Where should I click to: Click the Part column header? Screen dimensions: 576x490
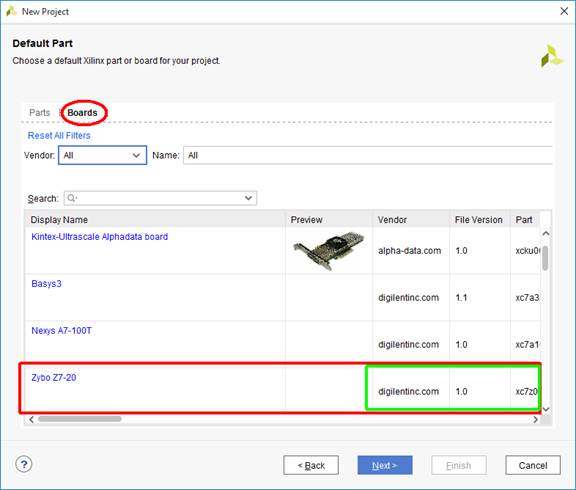click(525, 220)
